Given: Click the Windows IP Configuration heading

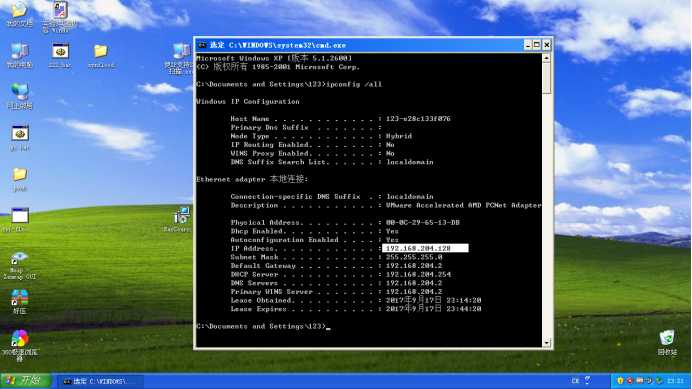Looking at the screenshot, I should [x=248, y=102].
